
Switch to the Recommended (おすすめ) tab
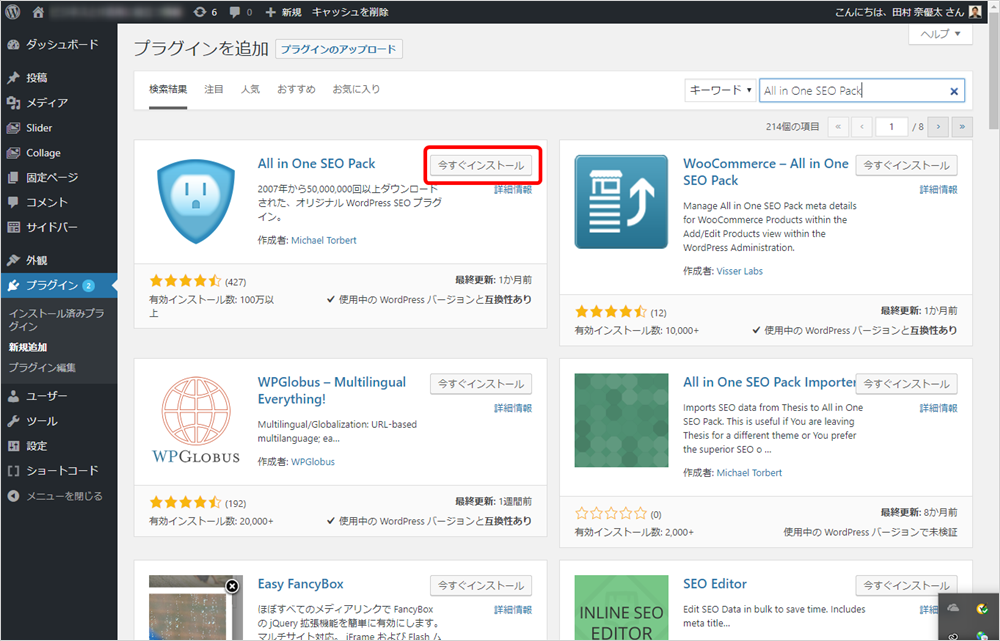[x=296, y=89]
